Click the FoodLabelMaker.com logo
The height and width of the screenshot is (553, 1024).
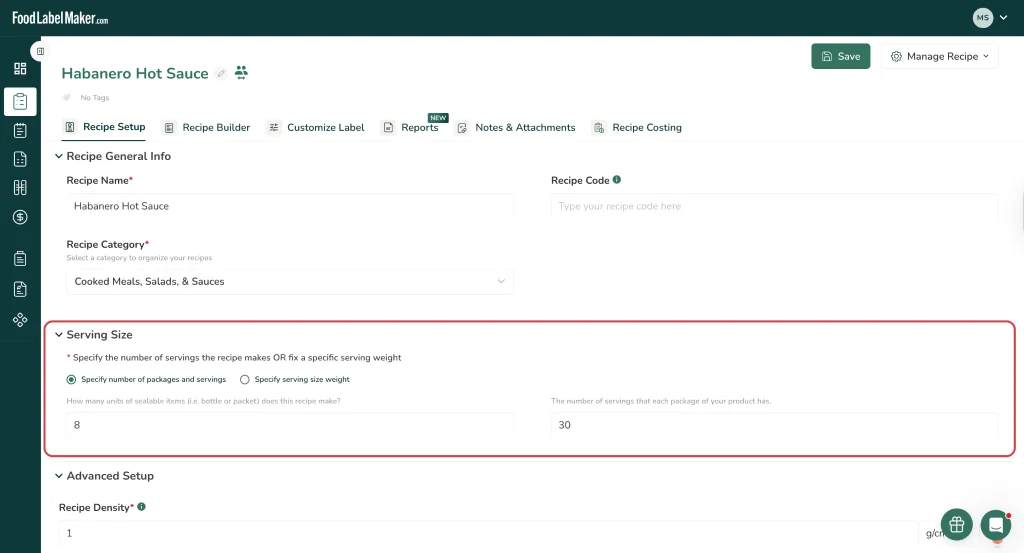pos(60,18)
